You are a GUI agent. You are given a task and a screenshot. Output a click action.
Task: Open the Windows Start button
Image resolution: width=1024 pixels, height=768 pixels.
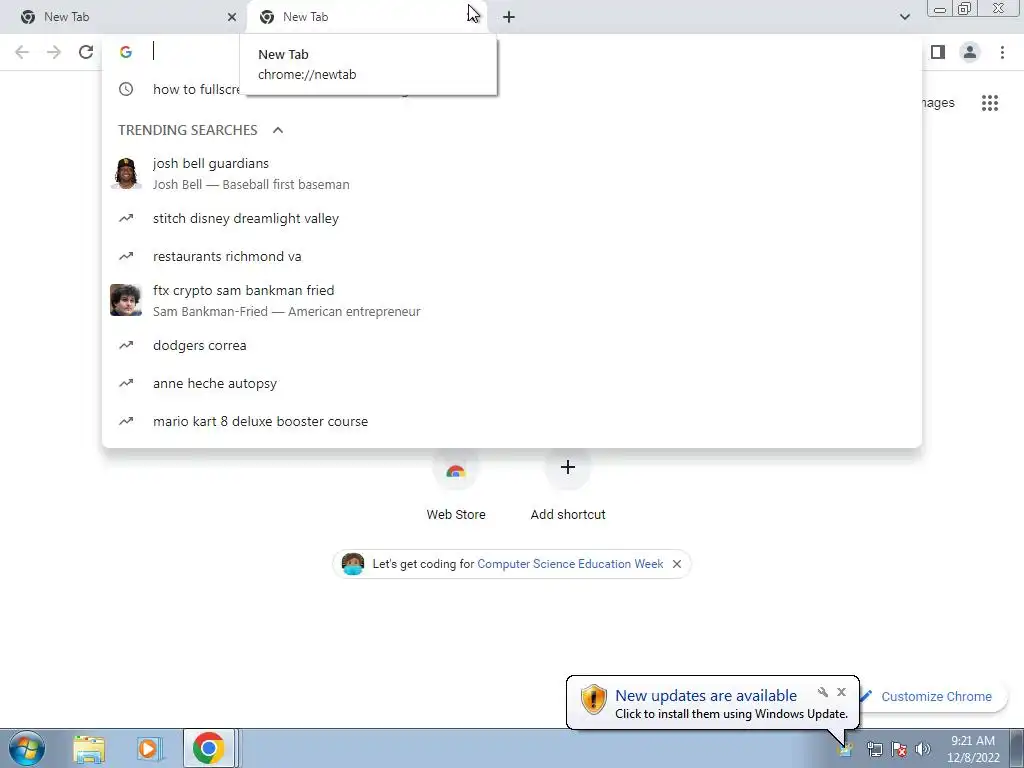(x=27, y=748)
